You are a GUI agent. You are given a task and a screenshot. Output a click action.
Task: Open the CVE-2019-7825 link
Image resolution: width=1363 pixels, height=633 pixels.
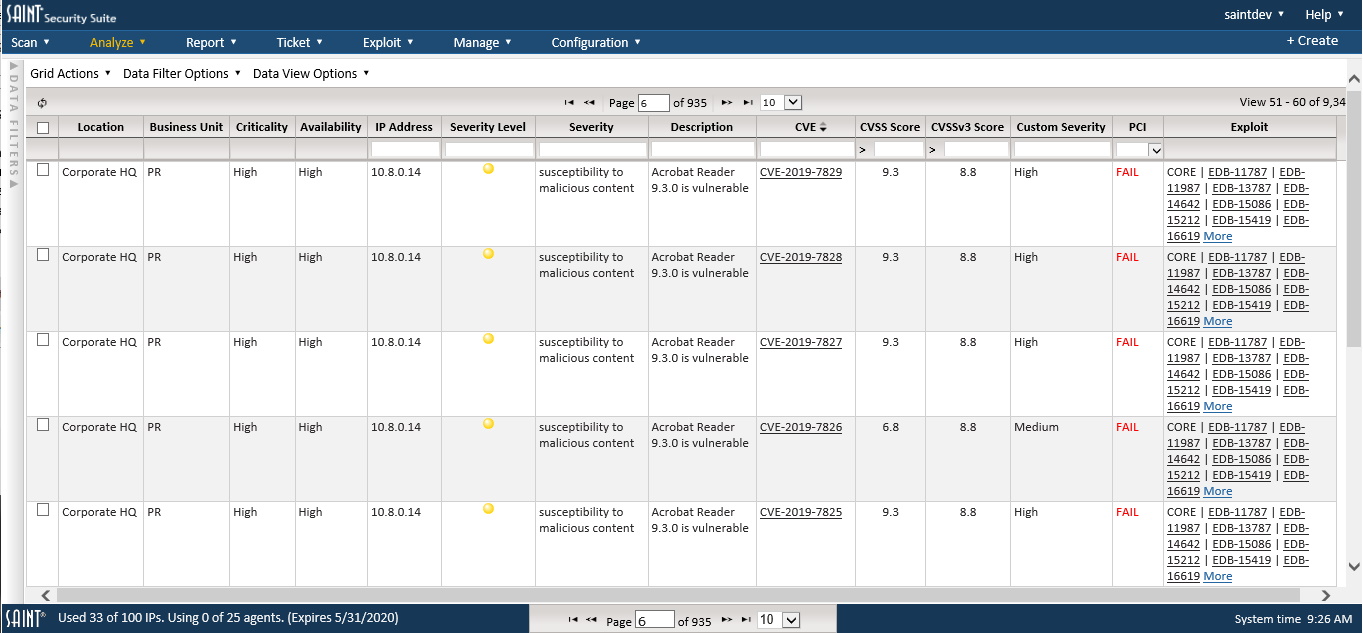[801, 512]
